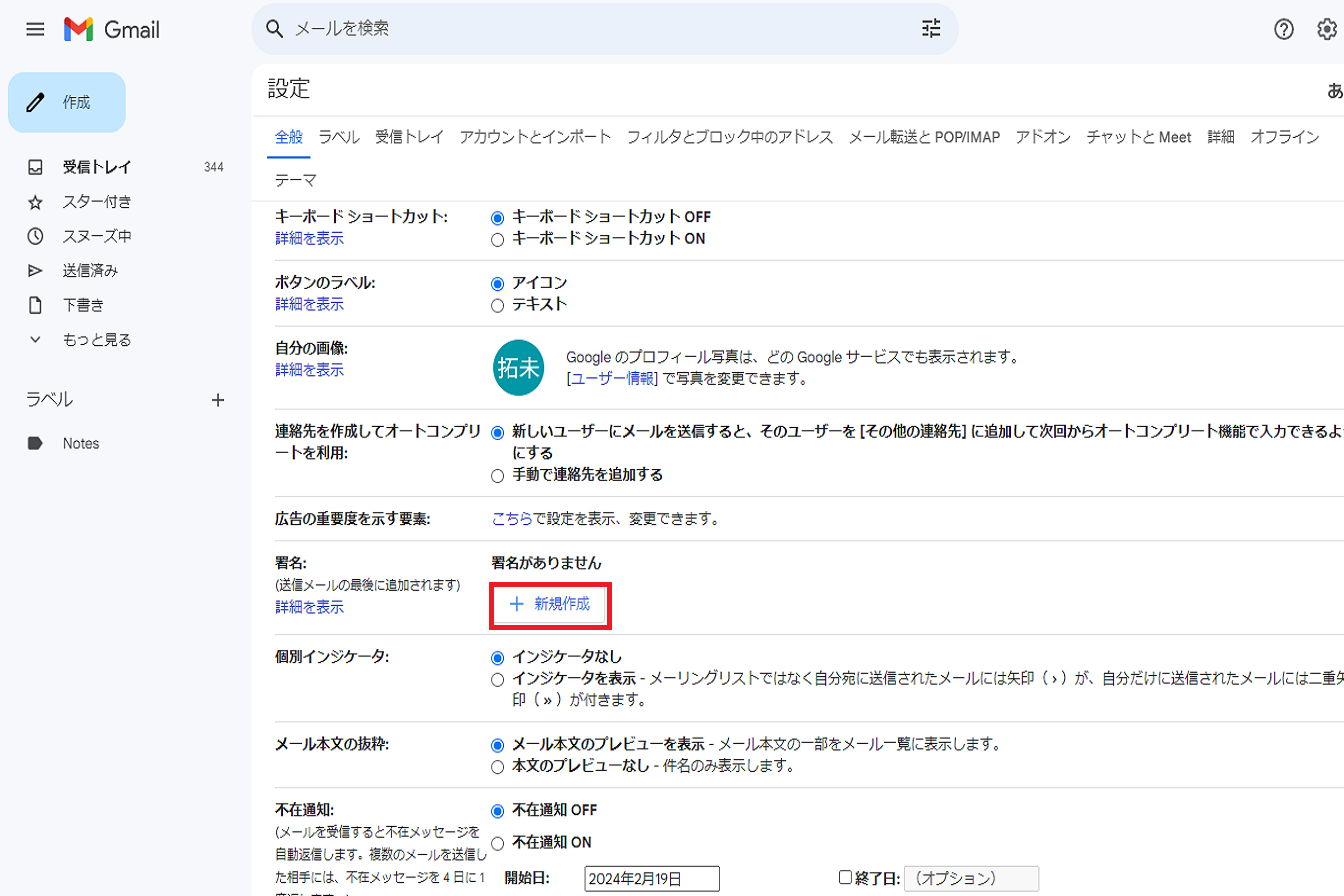Image resolution: width=1344 pixels, height=896 pixels.
Task: Open the main menu hamburger icon
Action: pos(35,30)
